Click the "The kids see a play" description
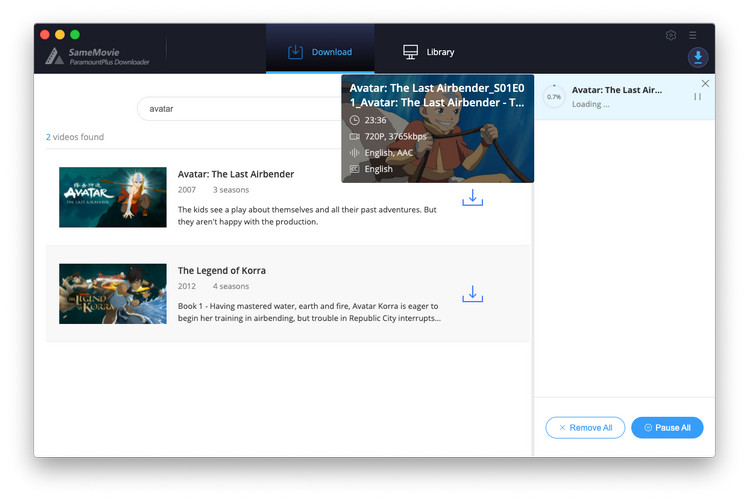749x502 pixels. coord(307,215)
